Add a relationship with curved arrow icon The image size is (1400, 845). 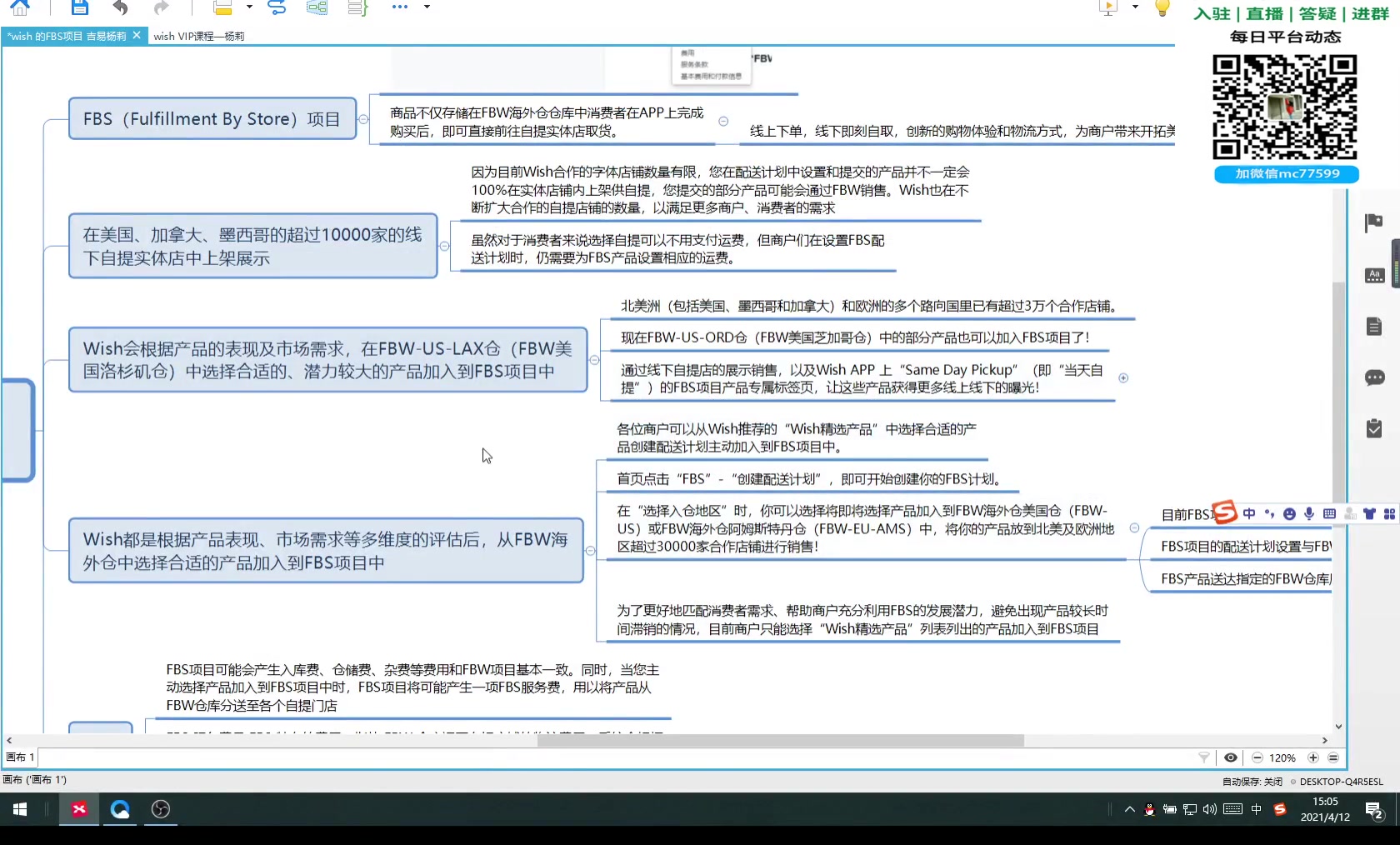coord(277,7)
